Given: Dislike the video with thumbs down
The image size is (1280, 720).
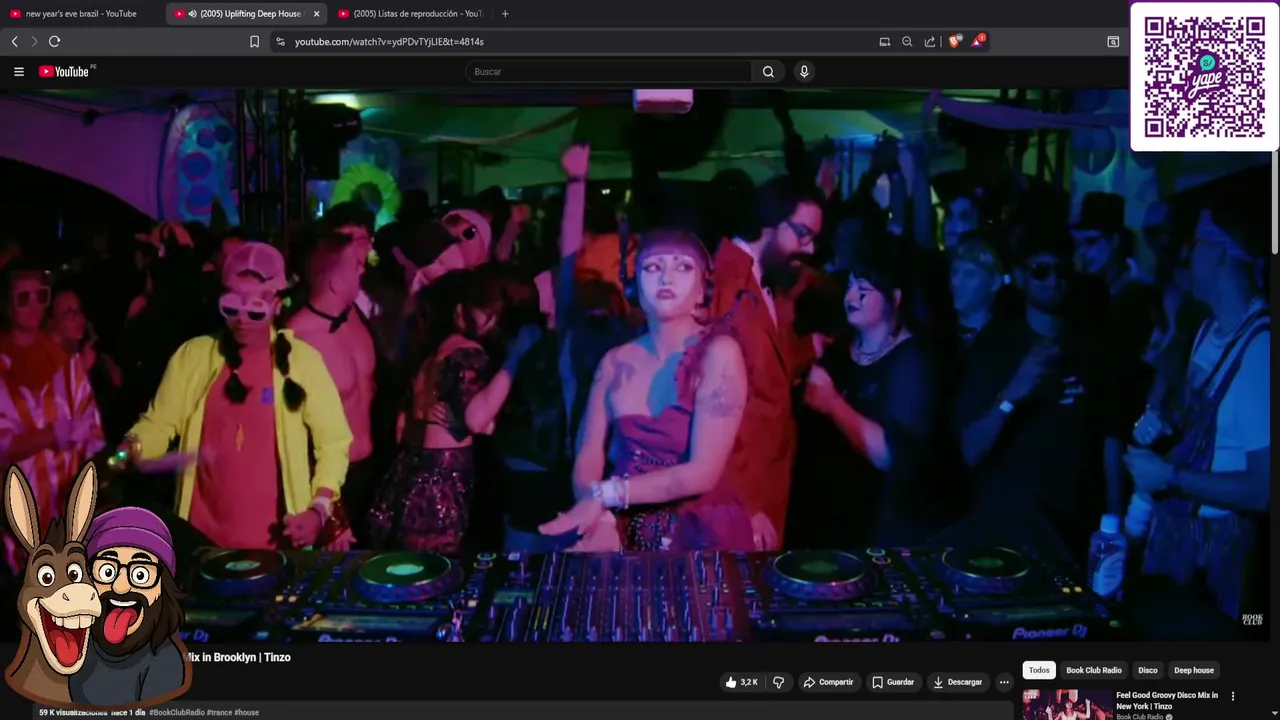Looking at the screenshot, I should click(778, 682).
